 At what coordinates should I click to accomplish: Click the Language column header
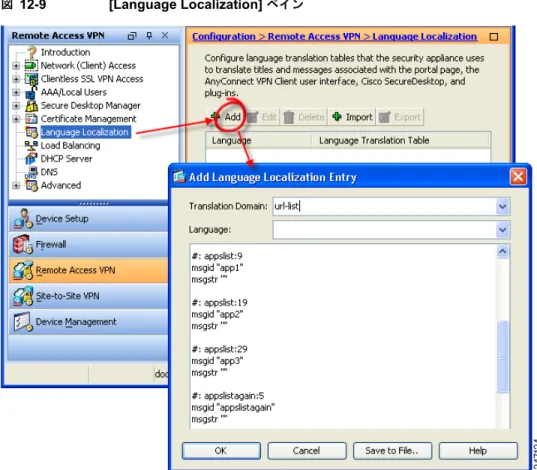tap(259, 140)
